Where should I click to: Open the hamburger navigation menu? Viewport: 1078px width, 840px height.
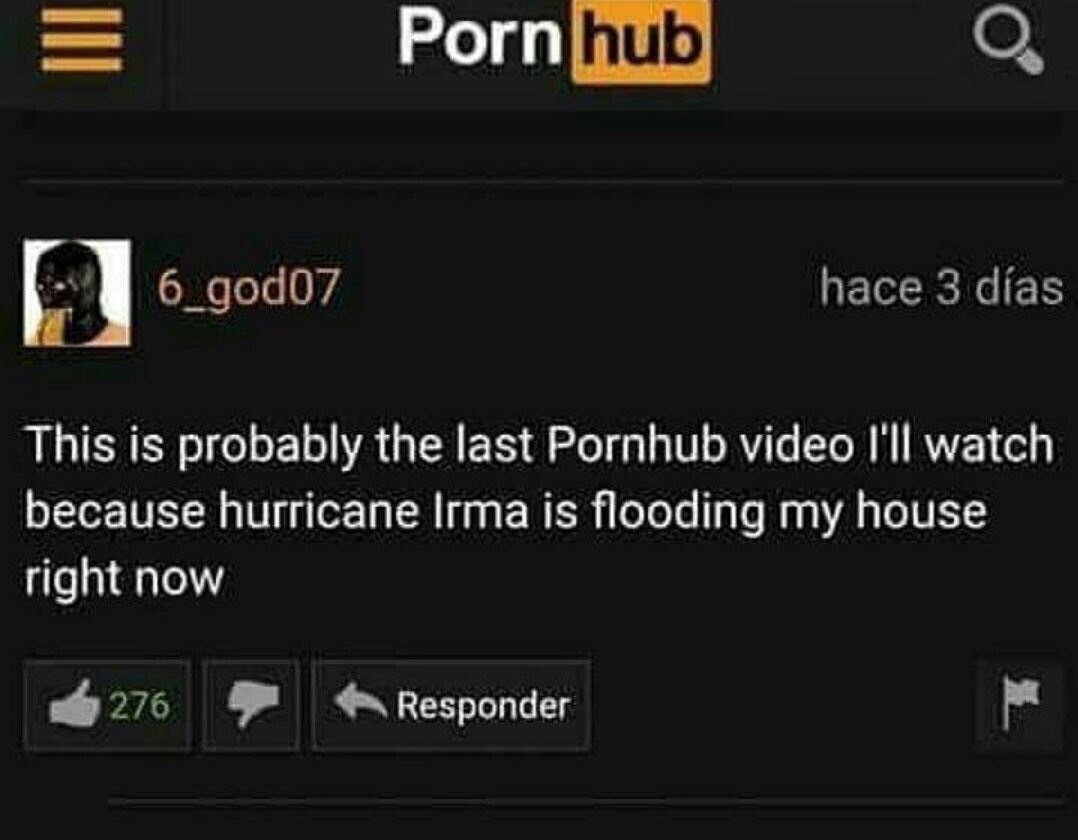[82, 40]
